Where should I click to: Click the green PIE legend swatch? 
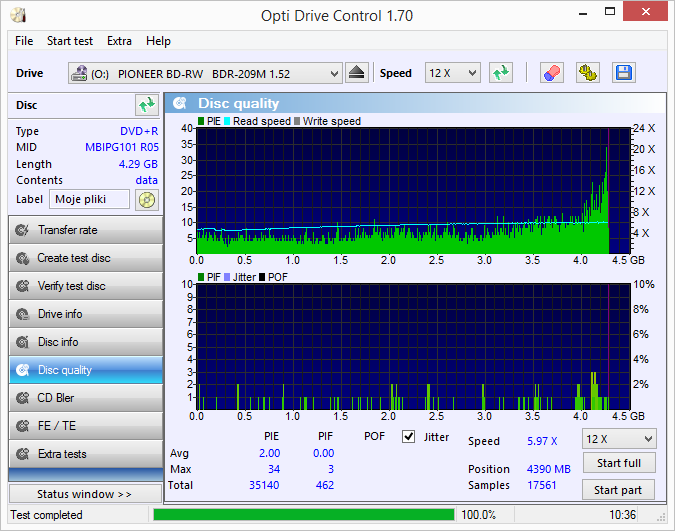tap(201, 121)
